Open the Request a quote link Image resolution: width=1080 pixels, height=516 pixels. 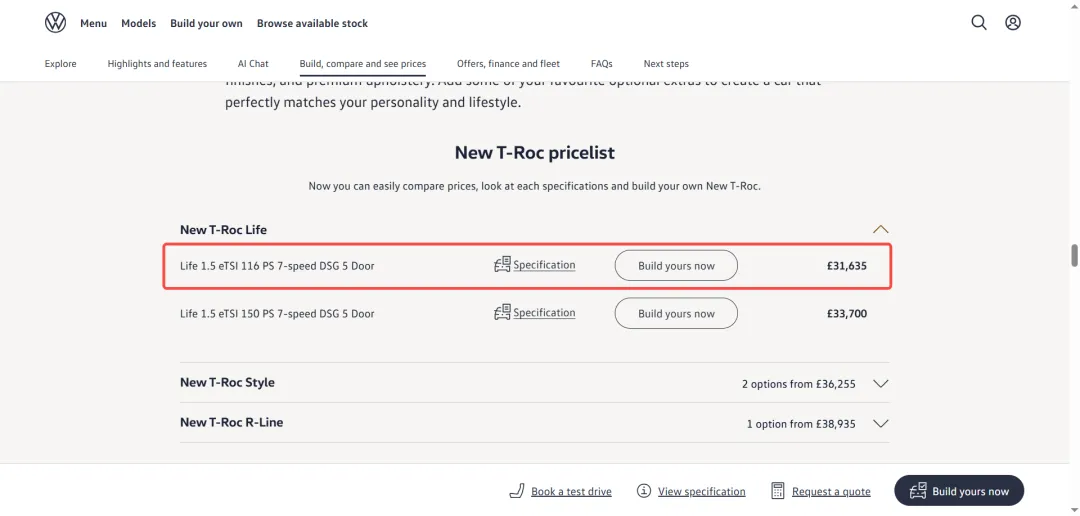831,492
